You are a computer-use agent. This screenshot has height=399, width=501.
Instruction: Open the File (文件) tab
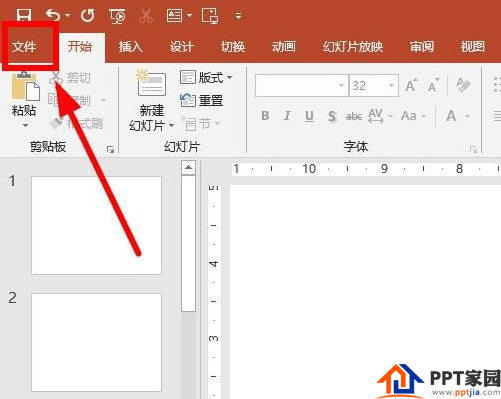pyautogui.click(x=24, y=47)
